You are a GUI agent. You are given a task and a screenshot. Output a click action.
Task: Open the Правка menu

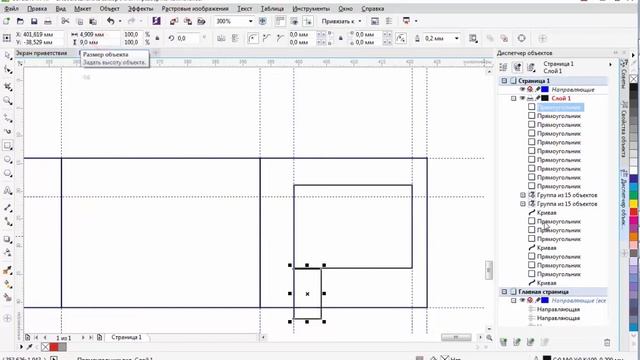coord(37,9)
